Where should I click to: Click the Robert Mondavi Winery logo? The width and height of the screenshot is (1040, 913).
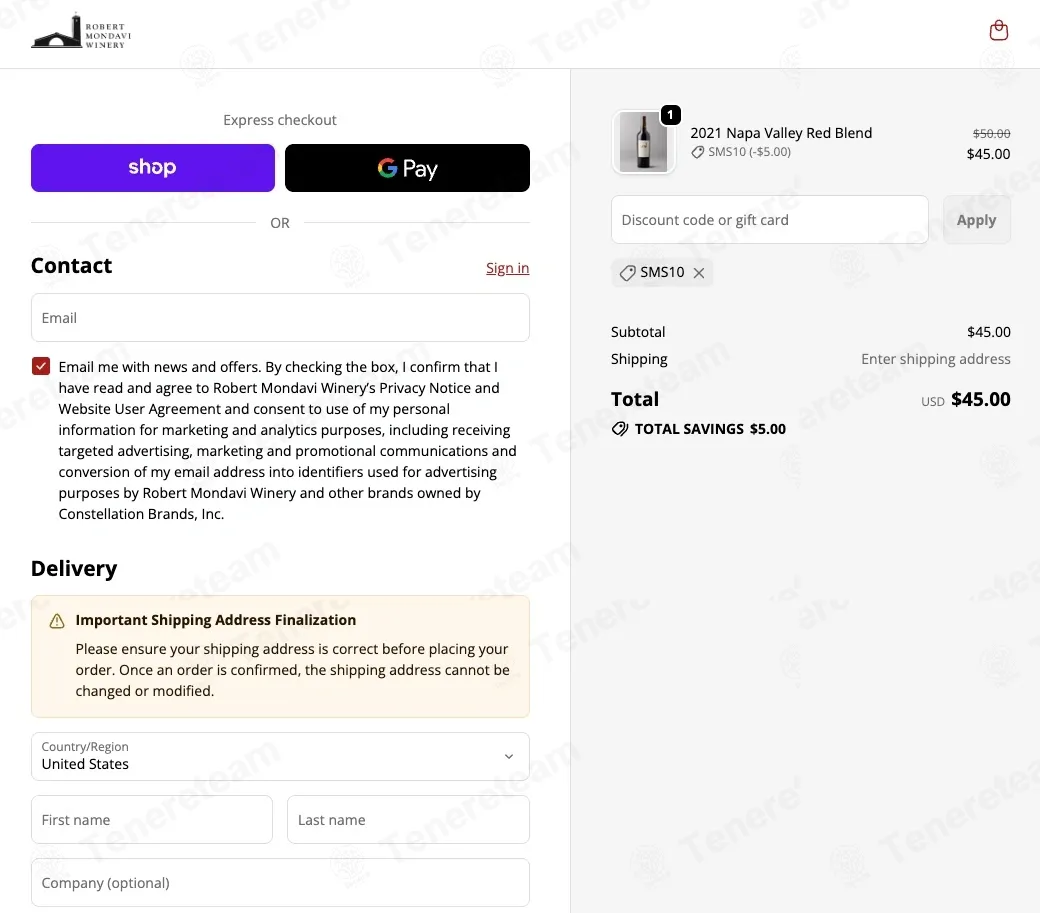coord(81,32)
